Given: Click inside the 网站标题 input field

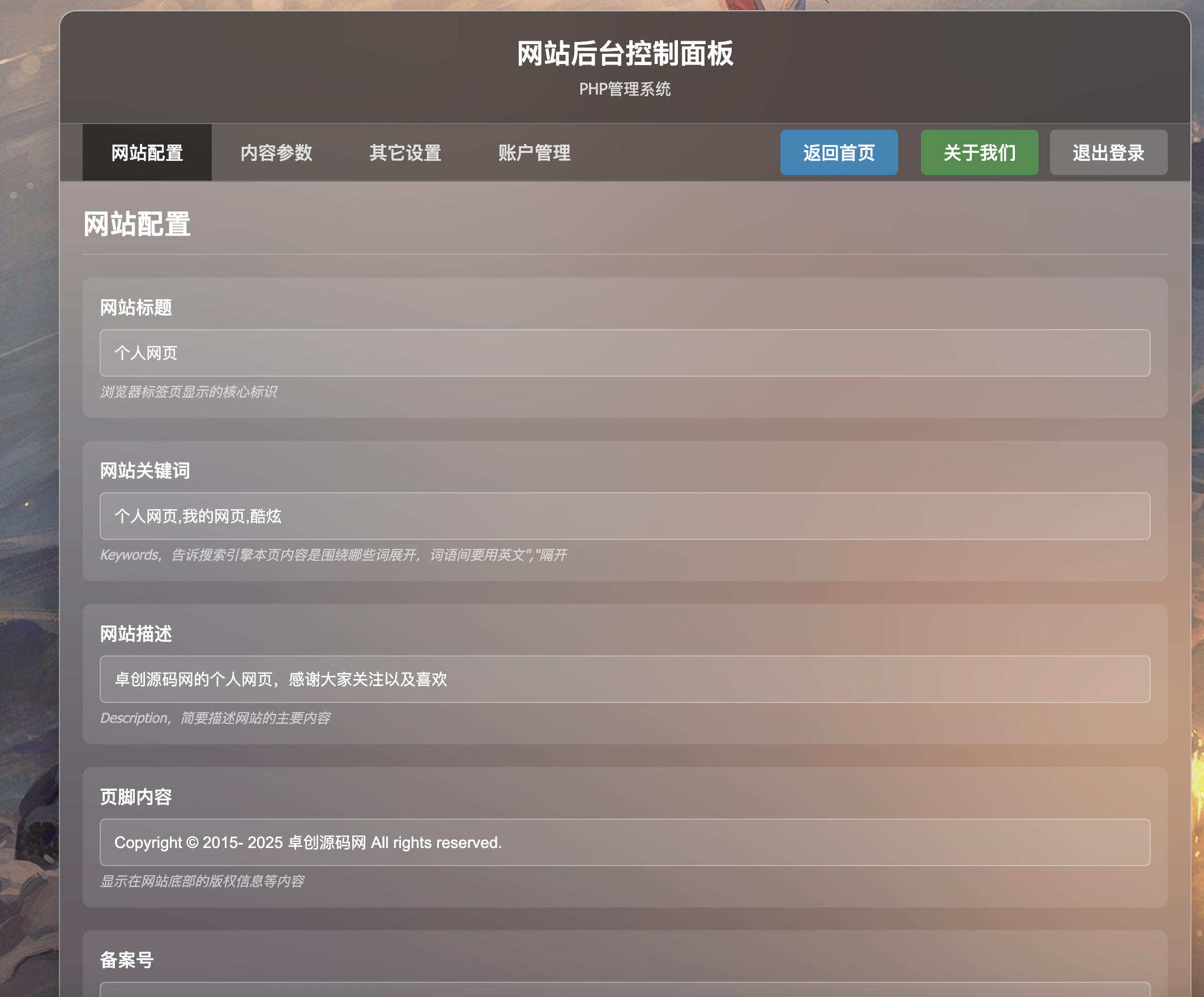Looking at the screenshot, I should coord(625,353).
